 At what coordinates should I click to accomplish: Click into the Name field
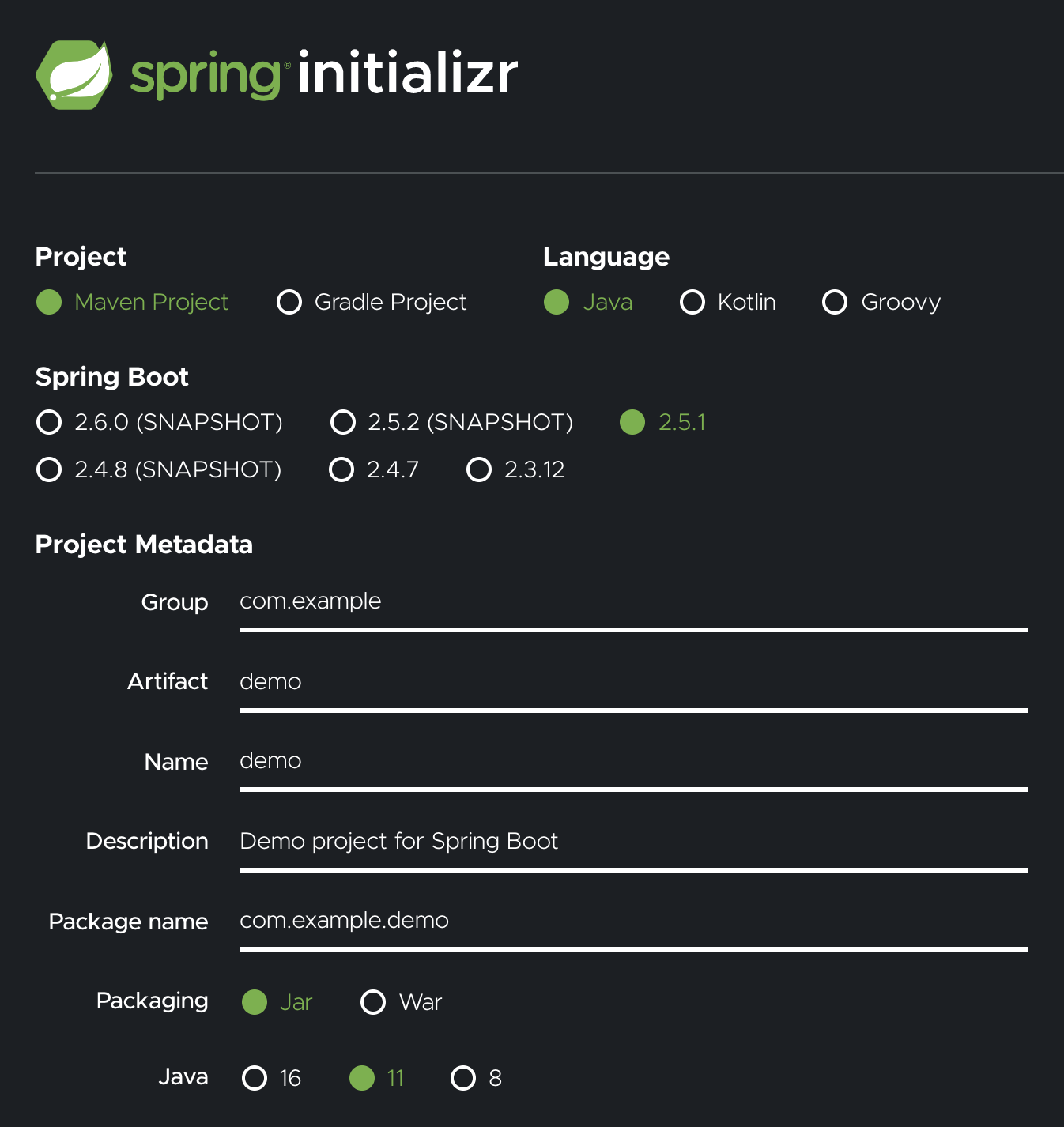(x=632, y=761)
